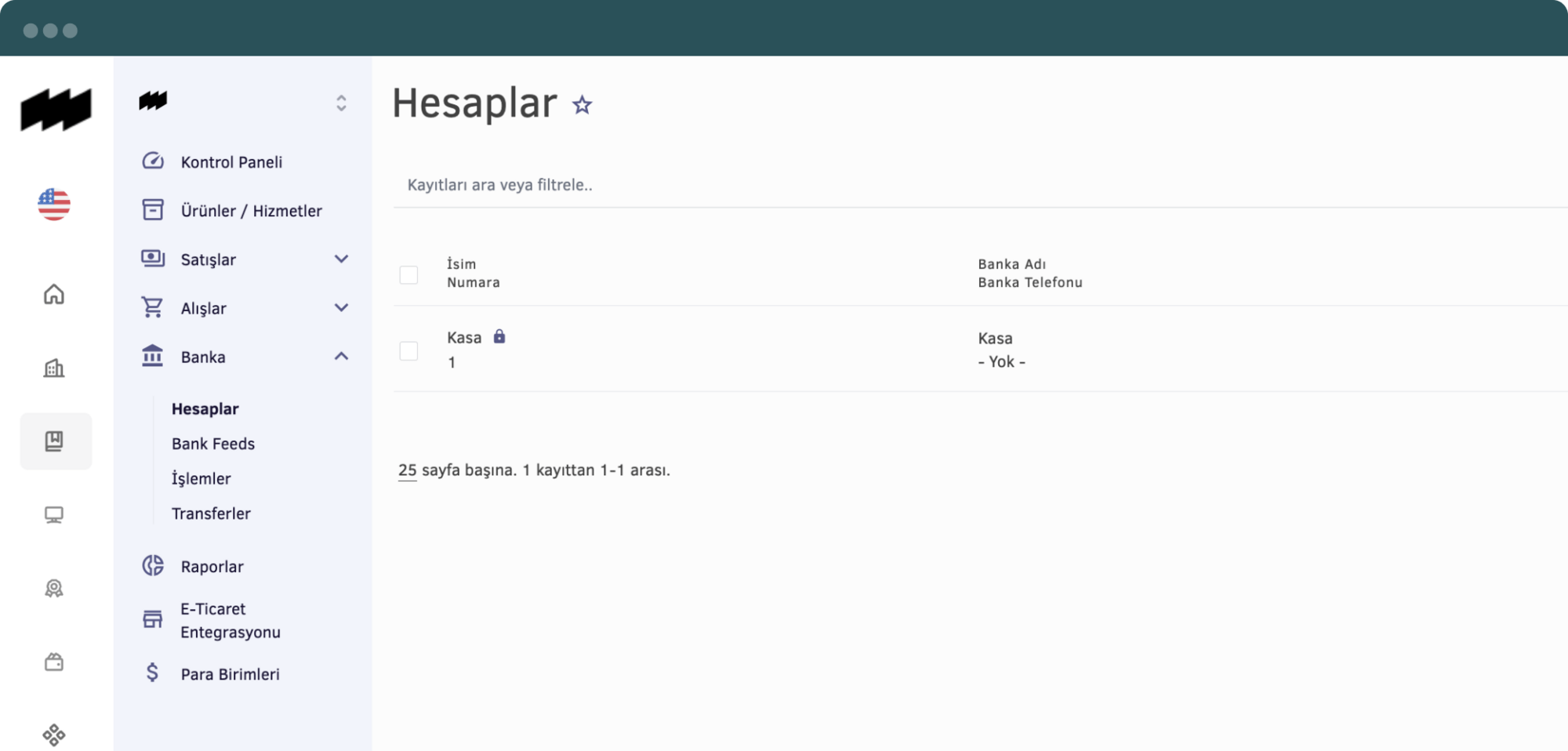Viewport: 1568px width, 751px height.
Task: Select the bookmark ledger icon in rail
Action: [x=54, y=441]
